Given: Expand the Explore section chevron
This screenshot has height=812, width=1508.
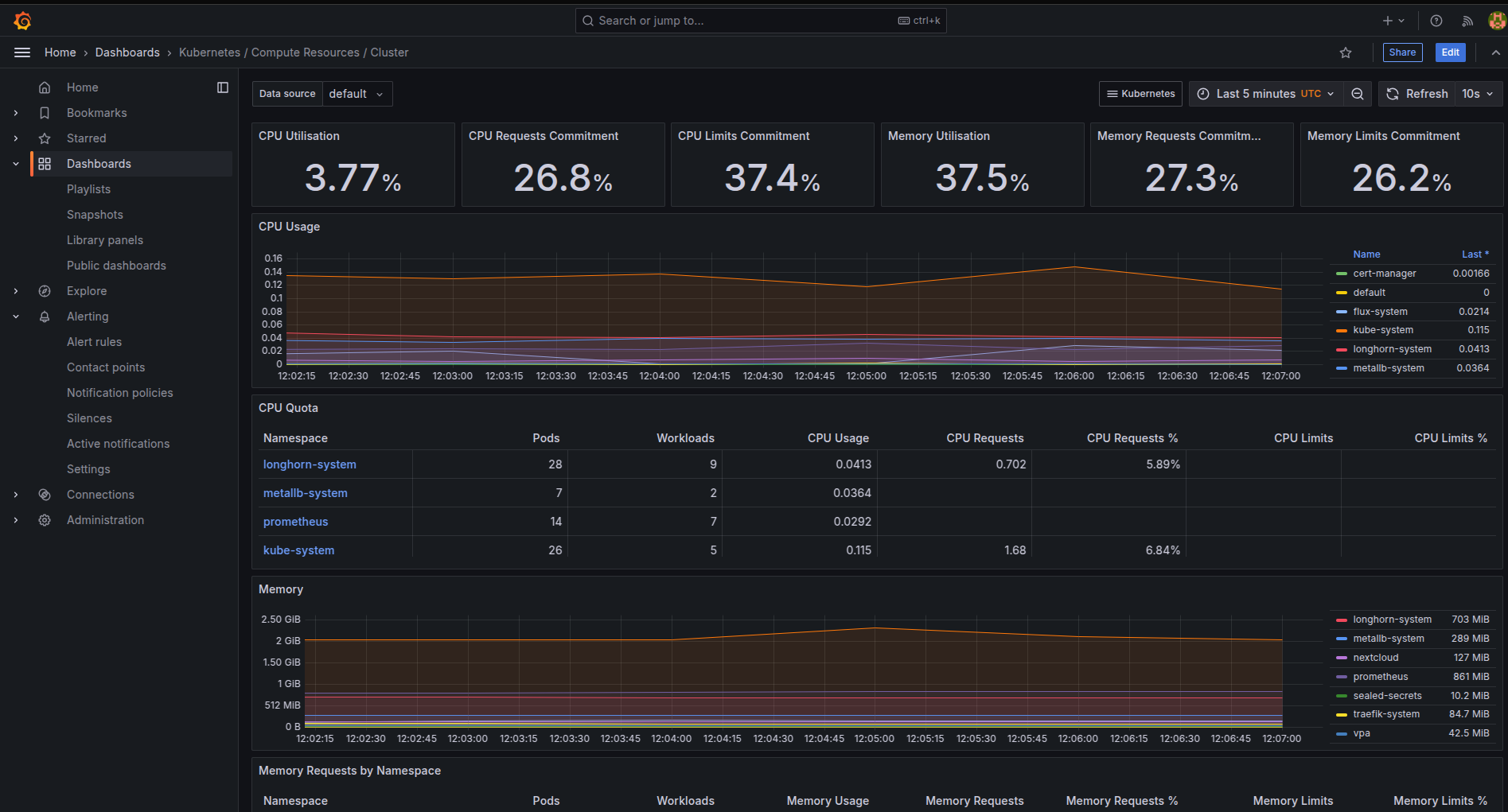Looking at the screenshot, I should pos(16,291).
